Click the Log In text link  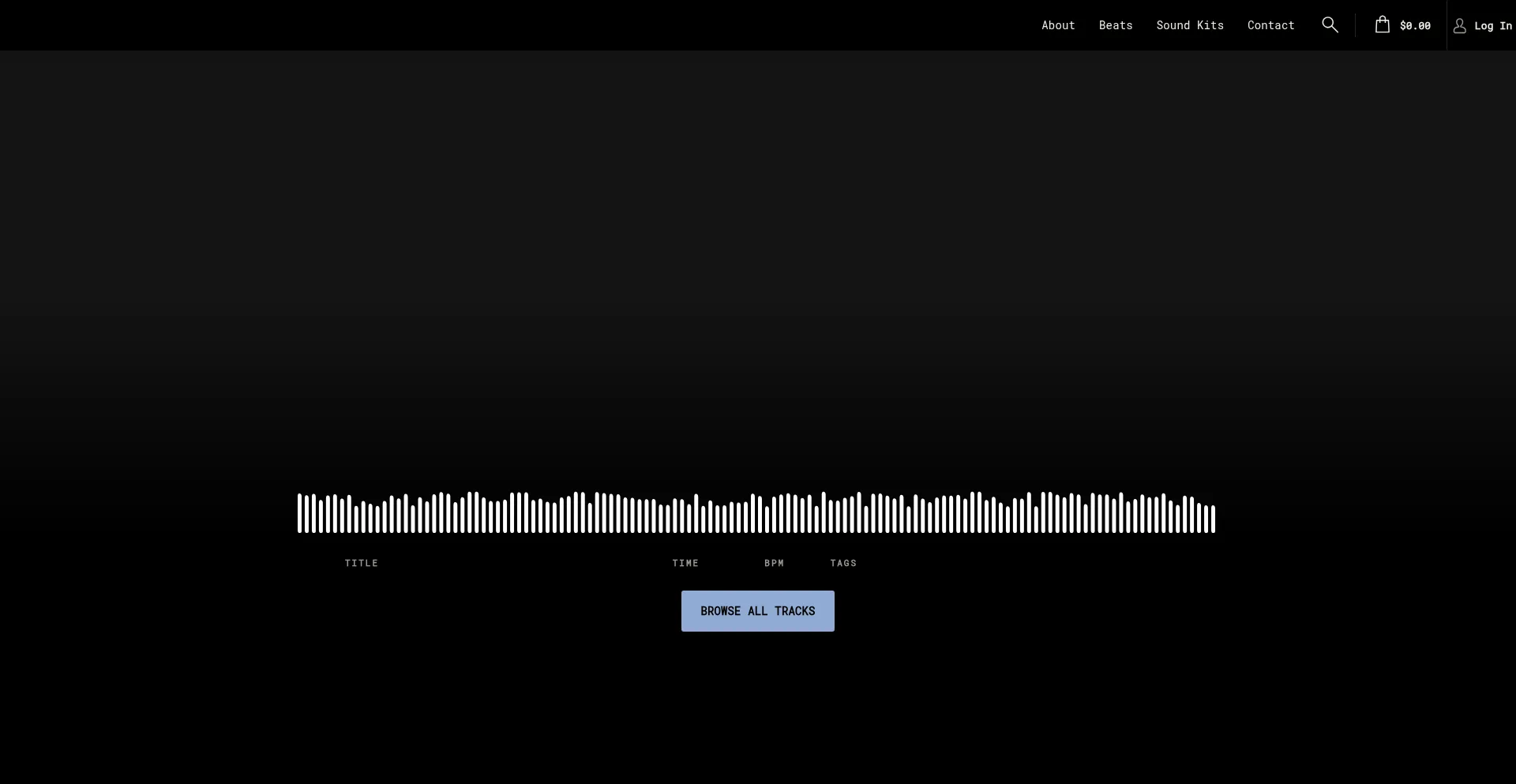click(1492, 26)
